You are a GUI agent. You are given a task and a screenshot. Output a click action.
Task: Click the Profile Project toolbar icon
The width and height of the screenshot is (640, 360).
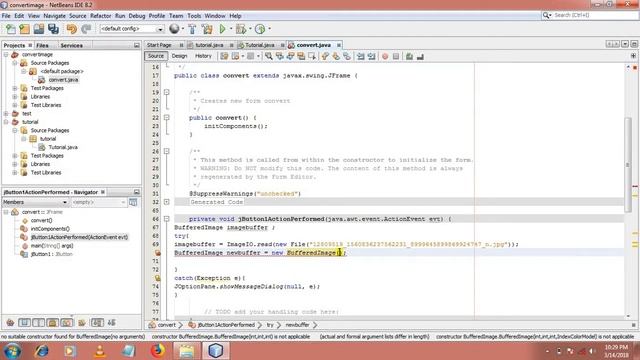coord(260,29)
